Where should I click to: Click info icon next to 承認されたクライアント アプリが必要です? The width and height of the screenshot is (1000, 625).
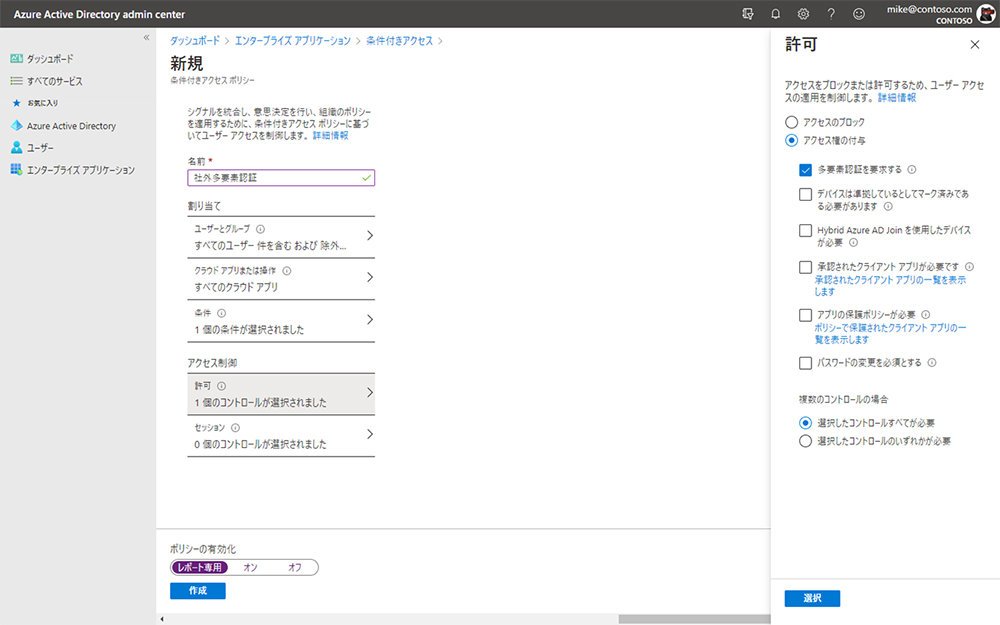969,267
